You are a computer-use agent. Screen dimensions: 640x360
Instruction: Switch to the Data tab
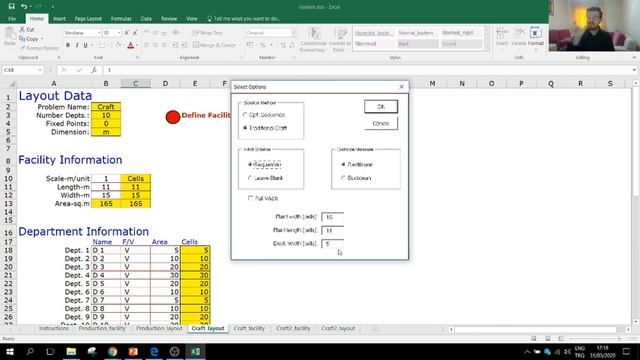(146, 19)
